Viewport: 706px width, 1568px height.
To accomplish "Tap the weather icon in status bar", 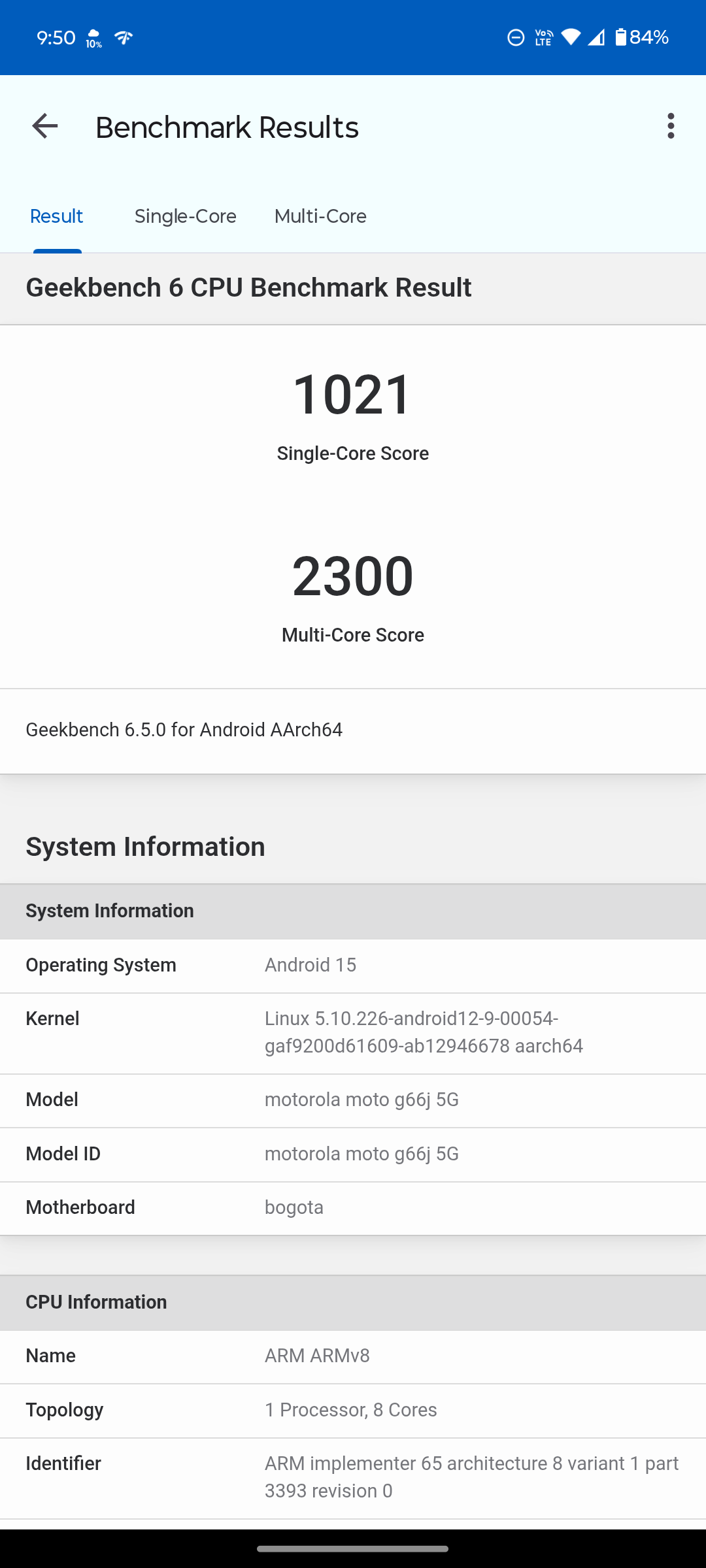I will (93, 38).
